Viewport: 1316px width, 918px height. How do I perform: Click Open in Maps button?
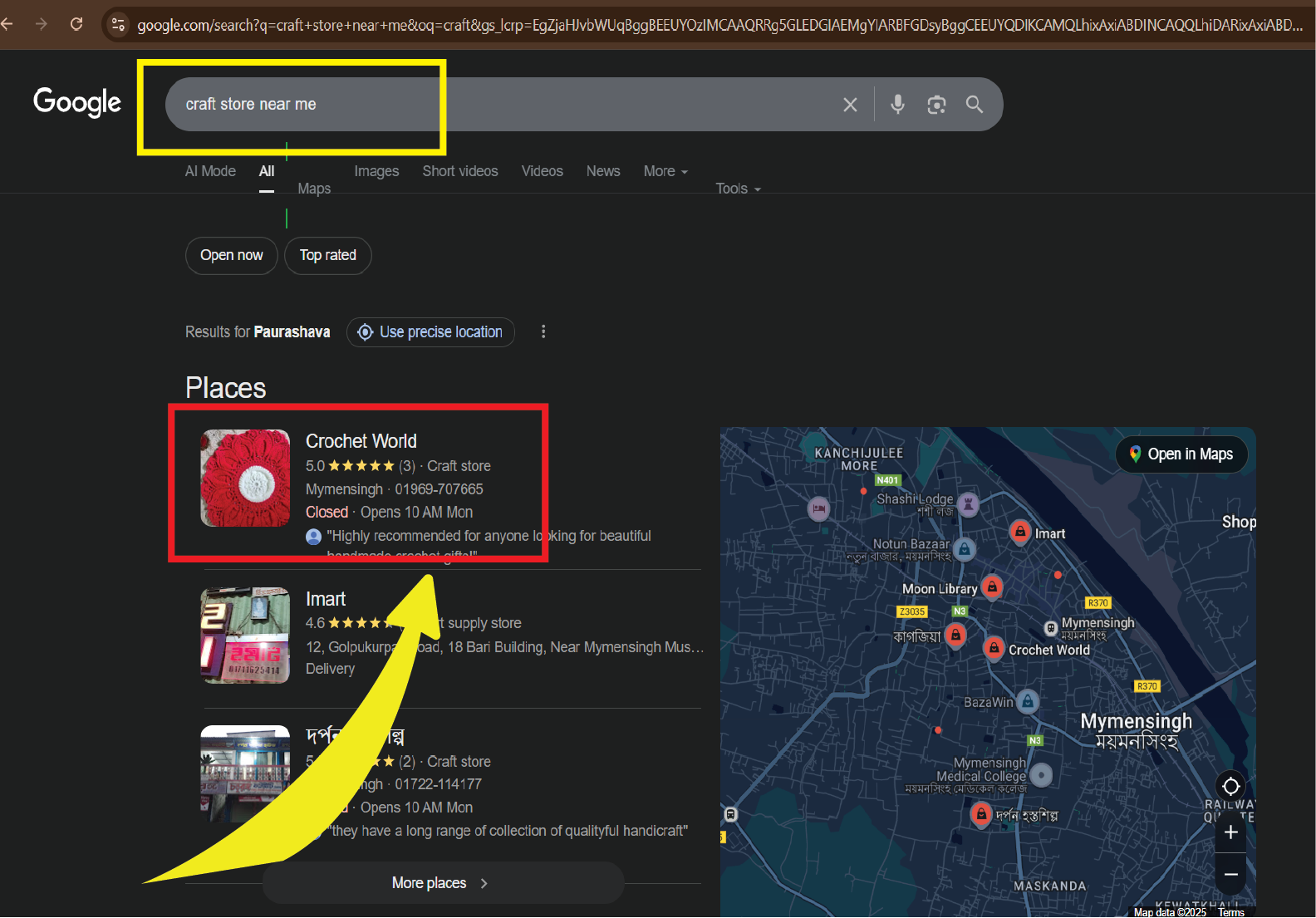tap(1181, 454)
